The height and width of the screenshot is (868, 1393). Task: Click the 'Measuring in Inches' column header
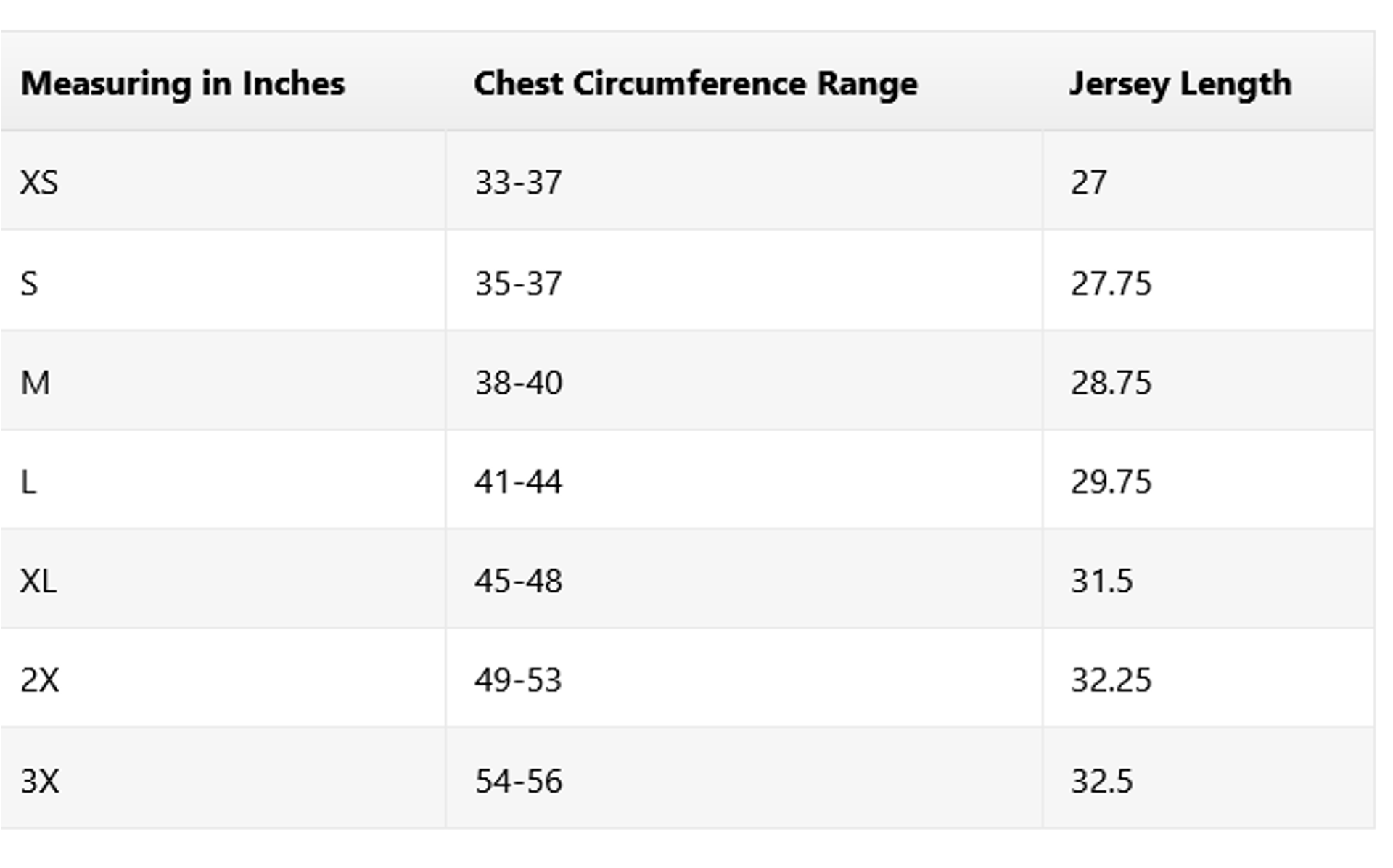[x=183, y=83]
